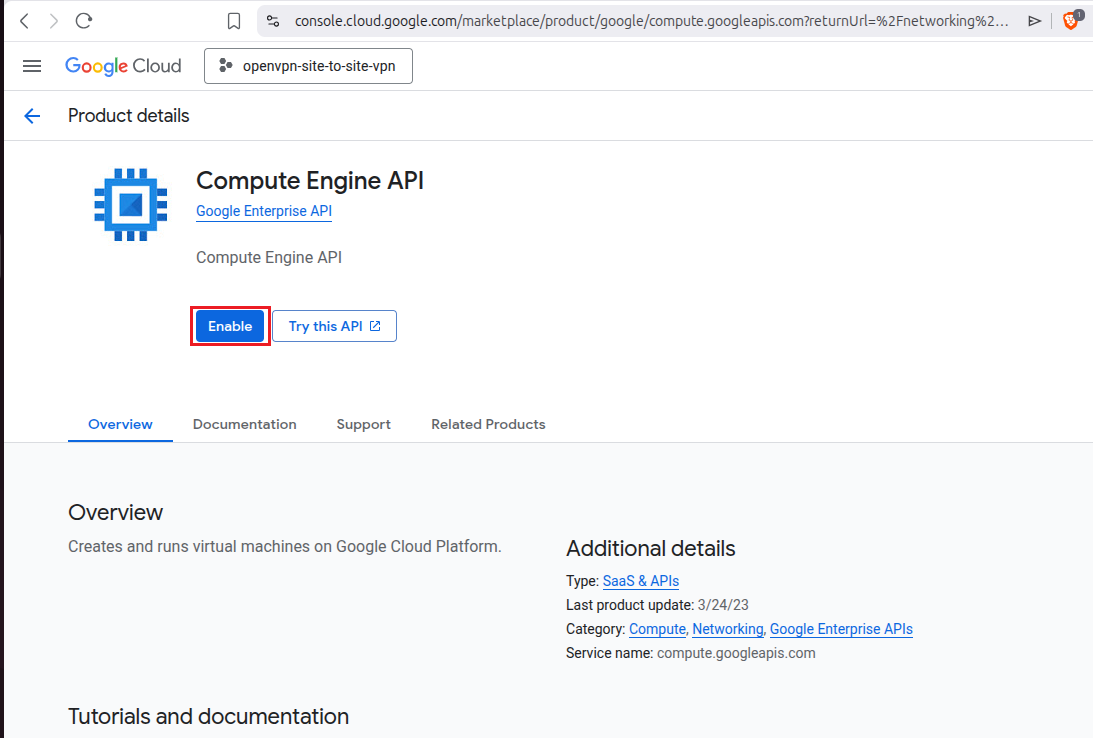Open the Support tab
The width and height of the screenshot is (1093, 738).
tap(363, 424)
